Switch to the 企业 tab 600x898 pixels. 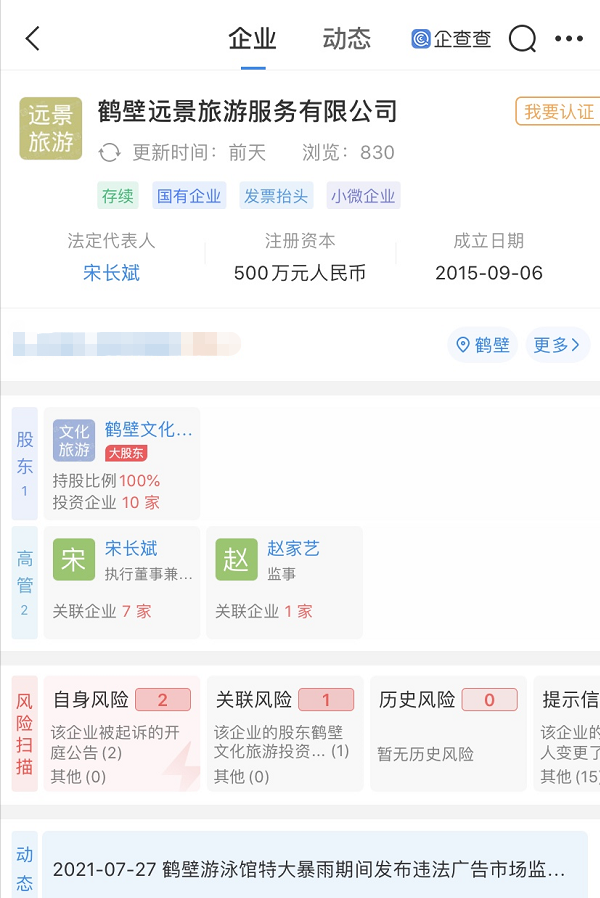[252, 39]
